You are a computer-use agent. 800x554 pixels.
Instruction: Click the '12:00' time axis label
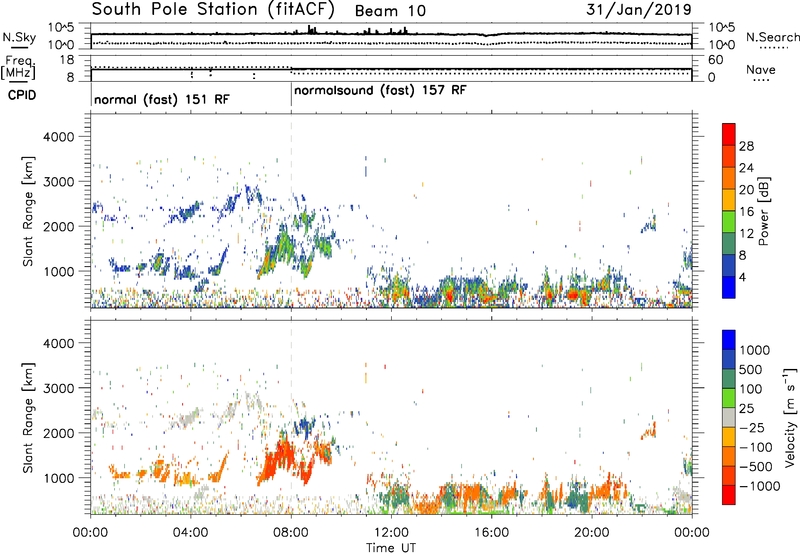point(391,533)
